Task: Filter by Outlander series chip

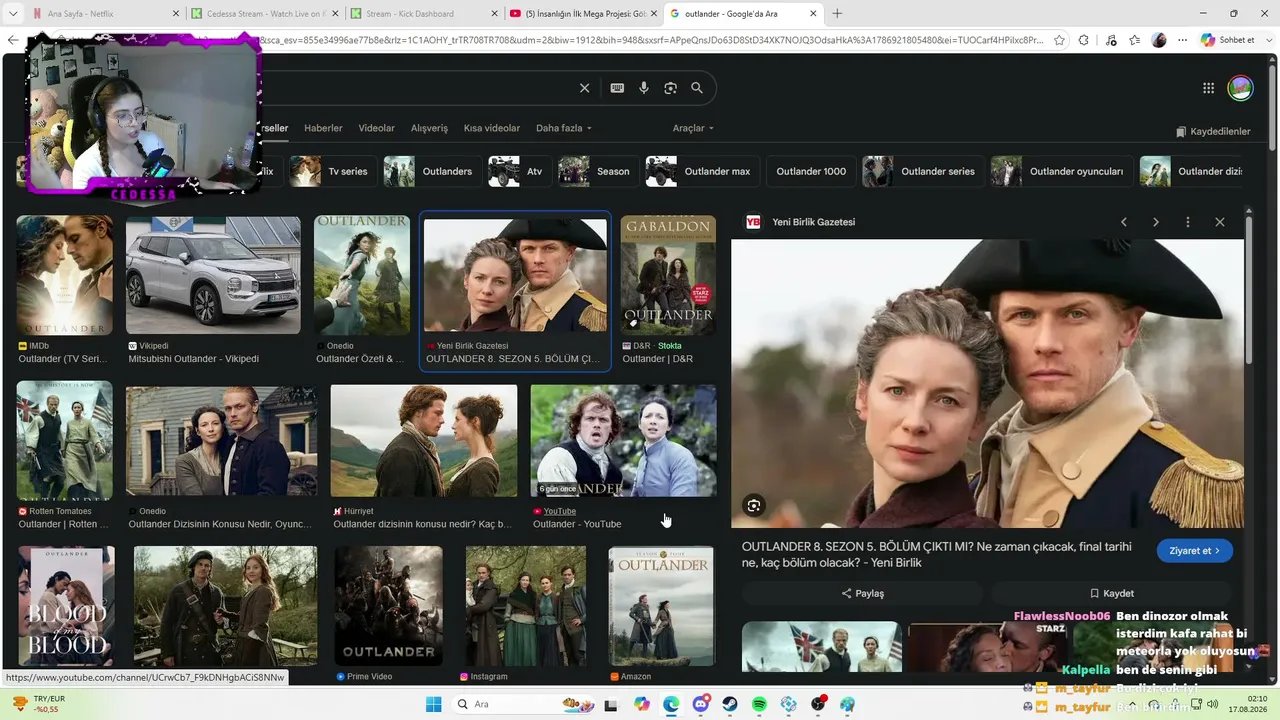Action: 924,171
